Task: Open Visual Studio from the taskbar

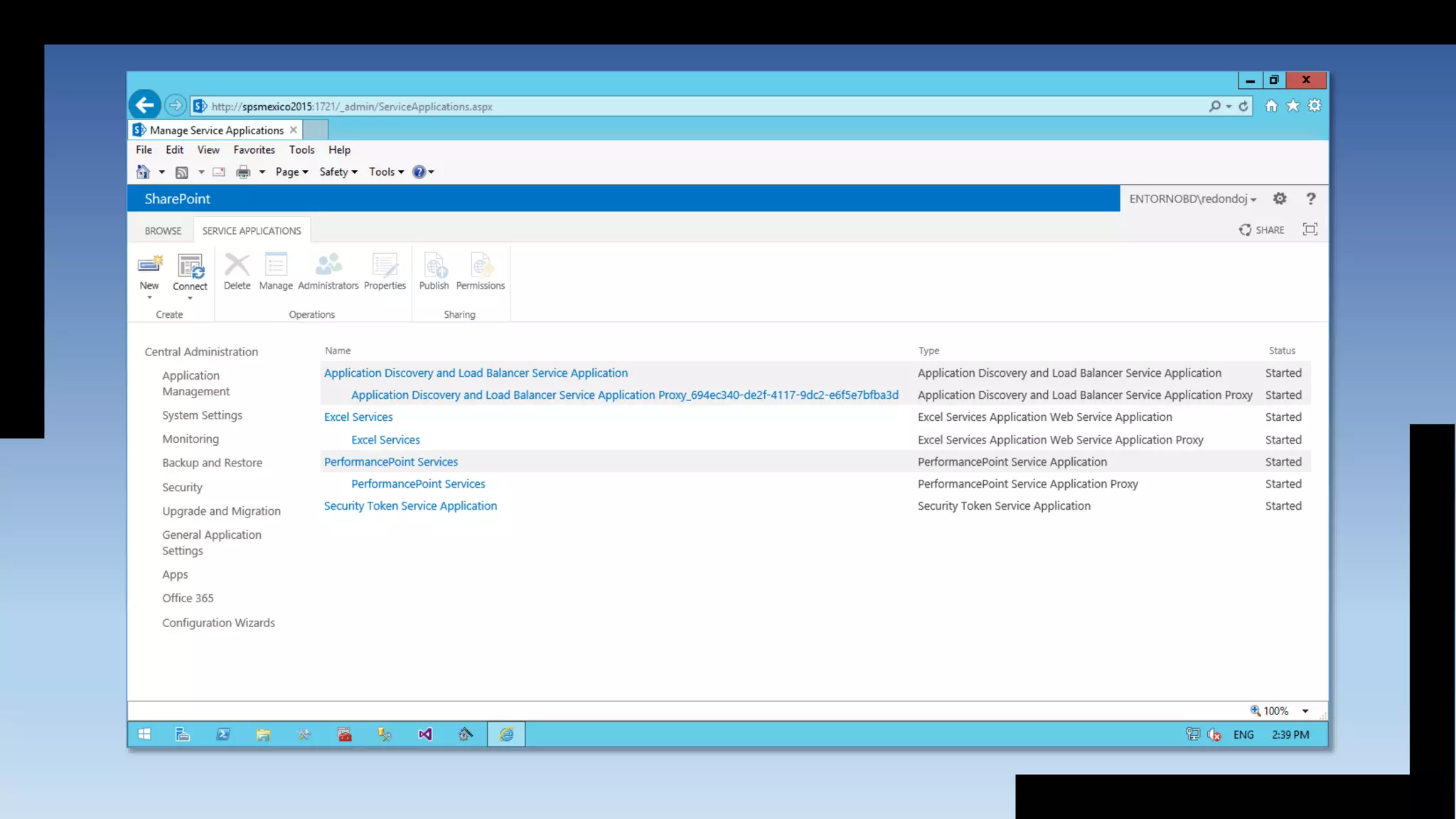Action: 425,734
